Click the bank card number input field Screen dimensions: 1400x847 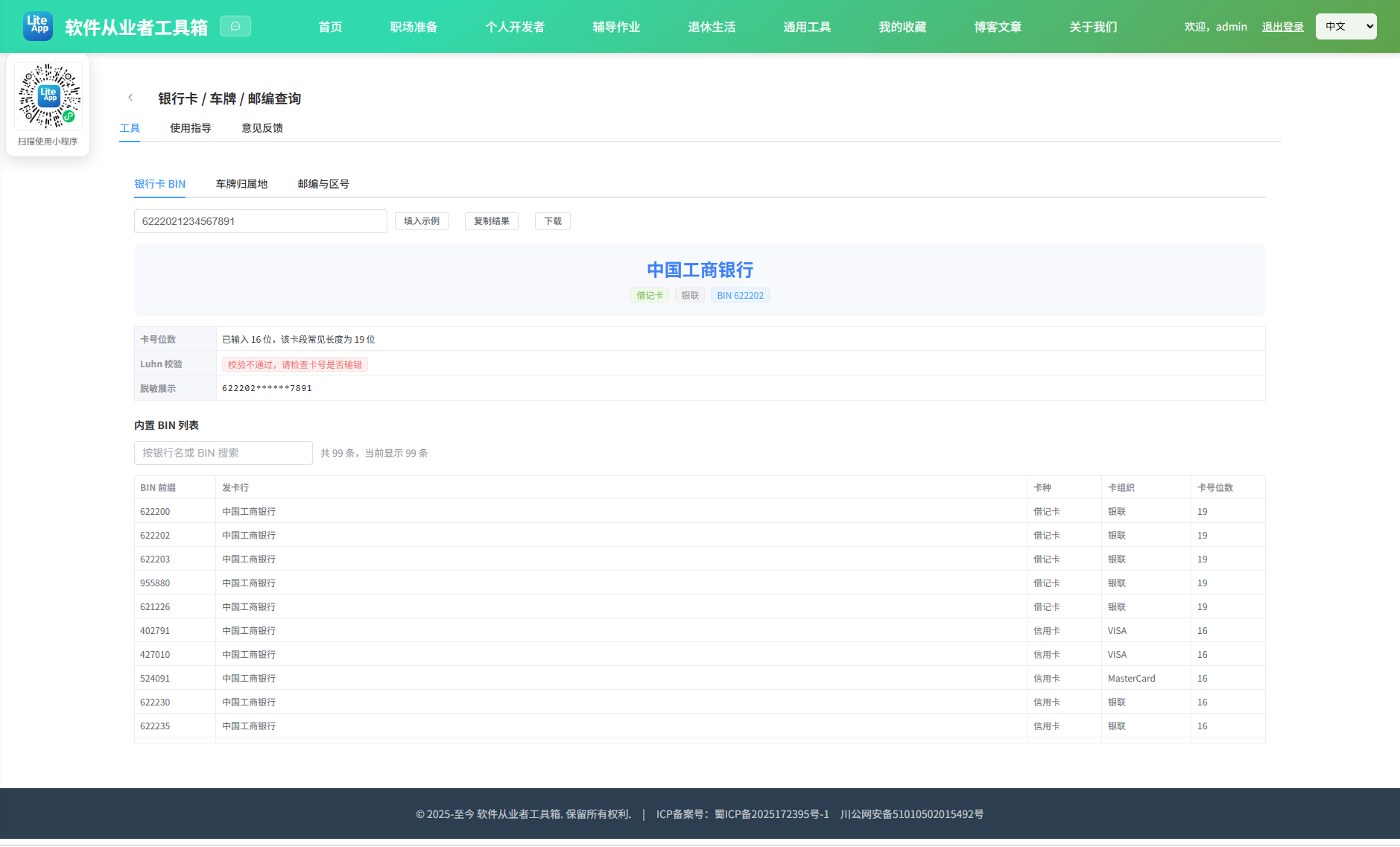pos(261,221)
